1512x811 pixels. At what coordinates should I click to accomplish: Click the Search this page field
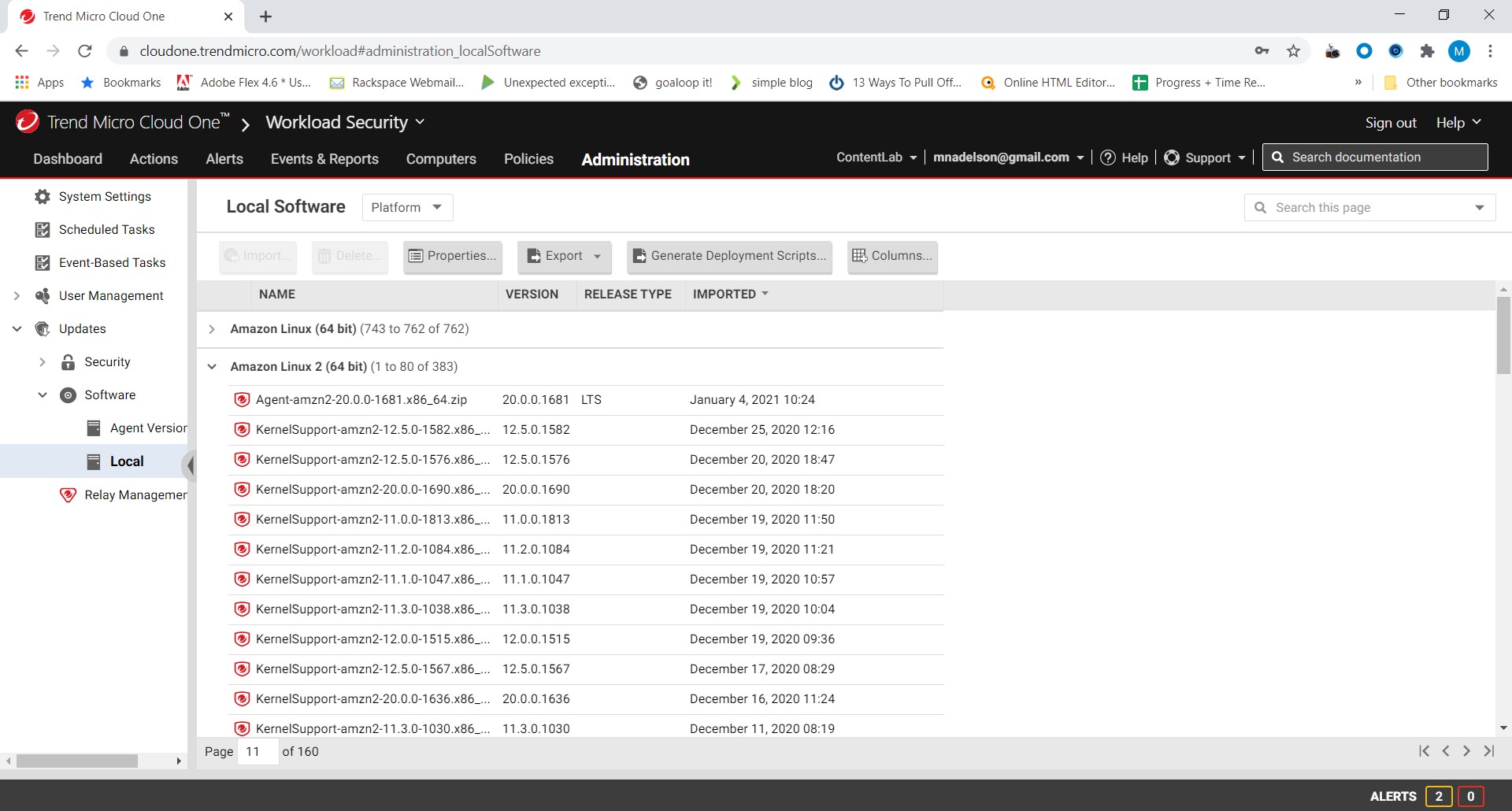point(1370,208)
